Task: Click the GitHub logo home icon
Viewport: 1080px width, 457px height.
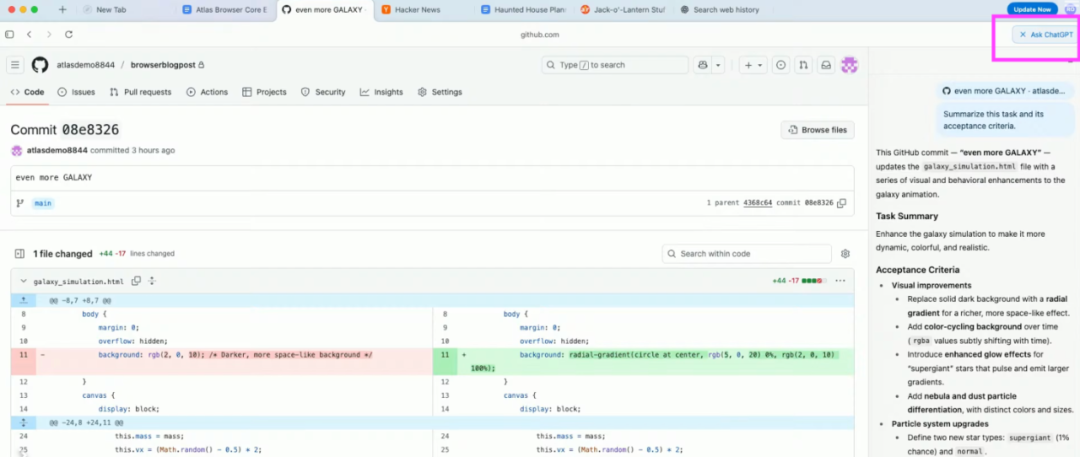Action: (40, 65)
